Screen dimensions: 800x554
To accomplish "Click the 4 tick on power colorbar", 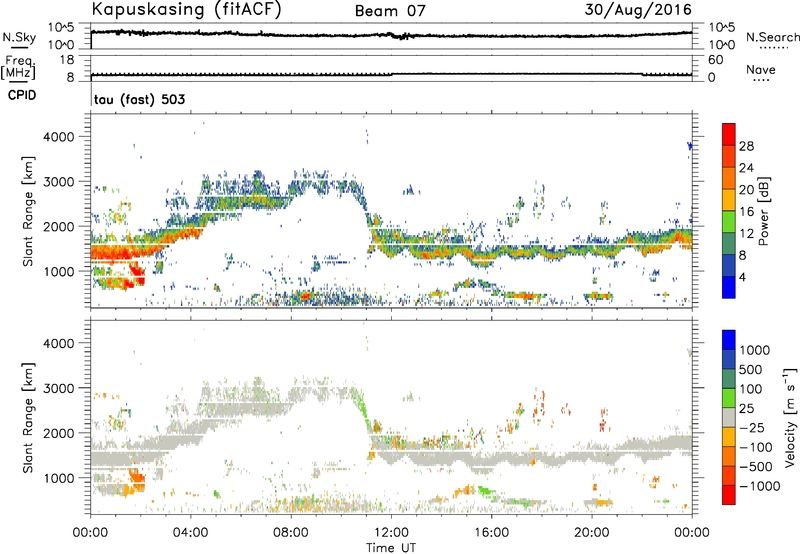I will (742, 277).
